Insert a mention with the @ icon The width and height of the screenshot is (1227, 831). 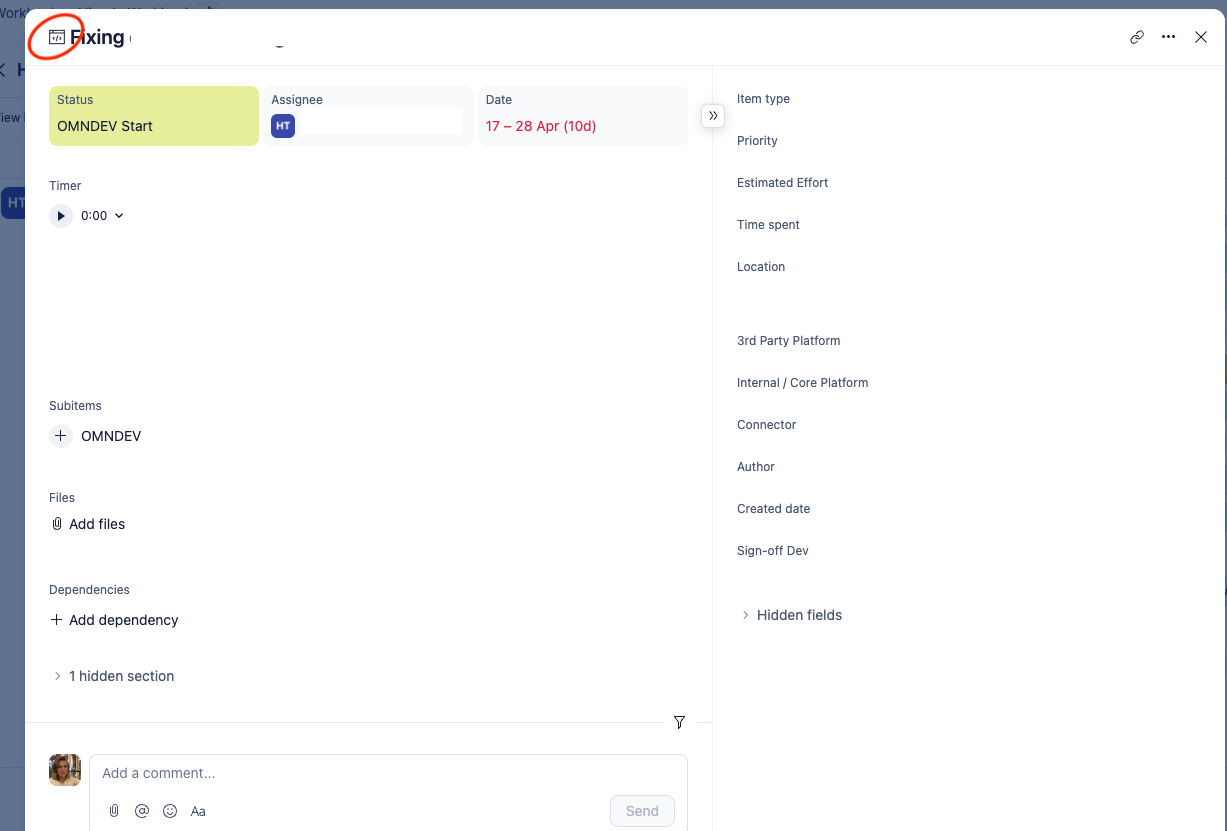[142, 811]
